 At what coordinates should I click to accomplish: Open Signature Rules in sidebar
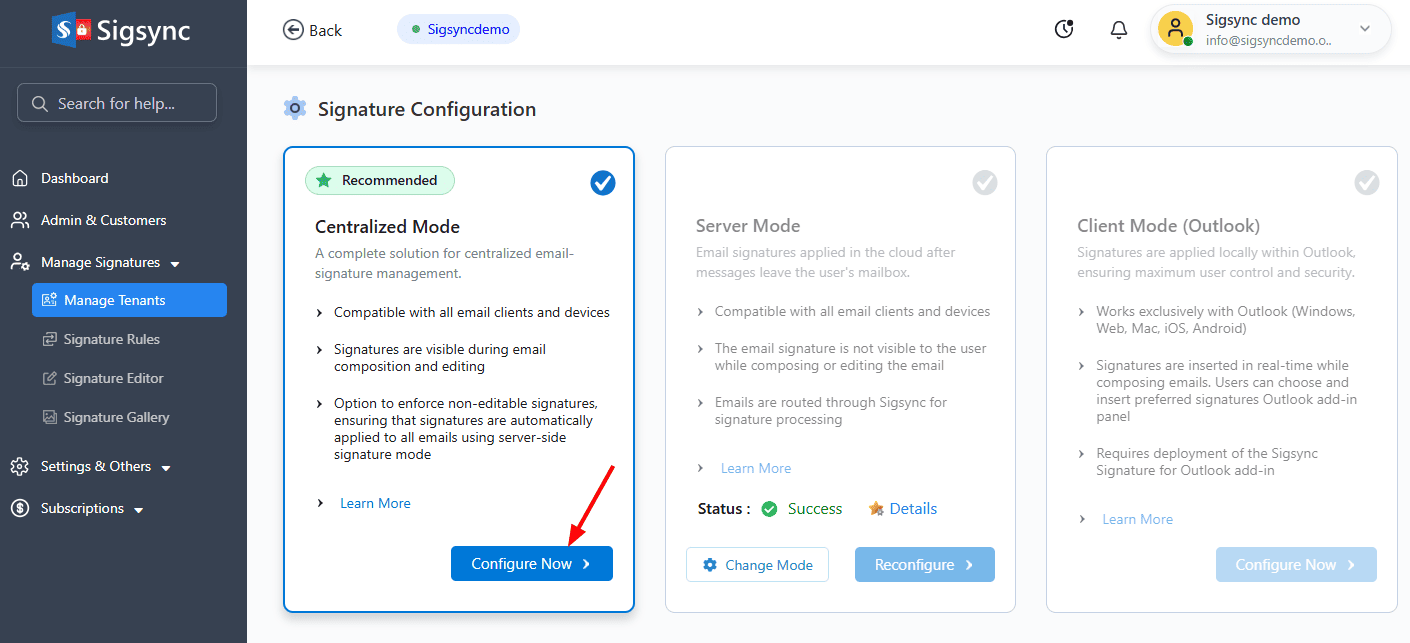[111, 340]
